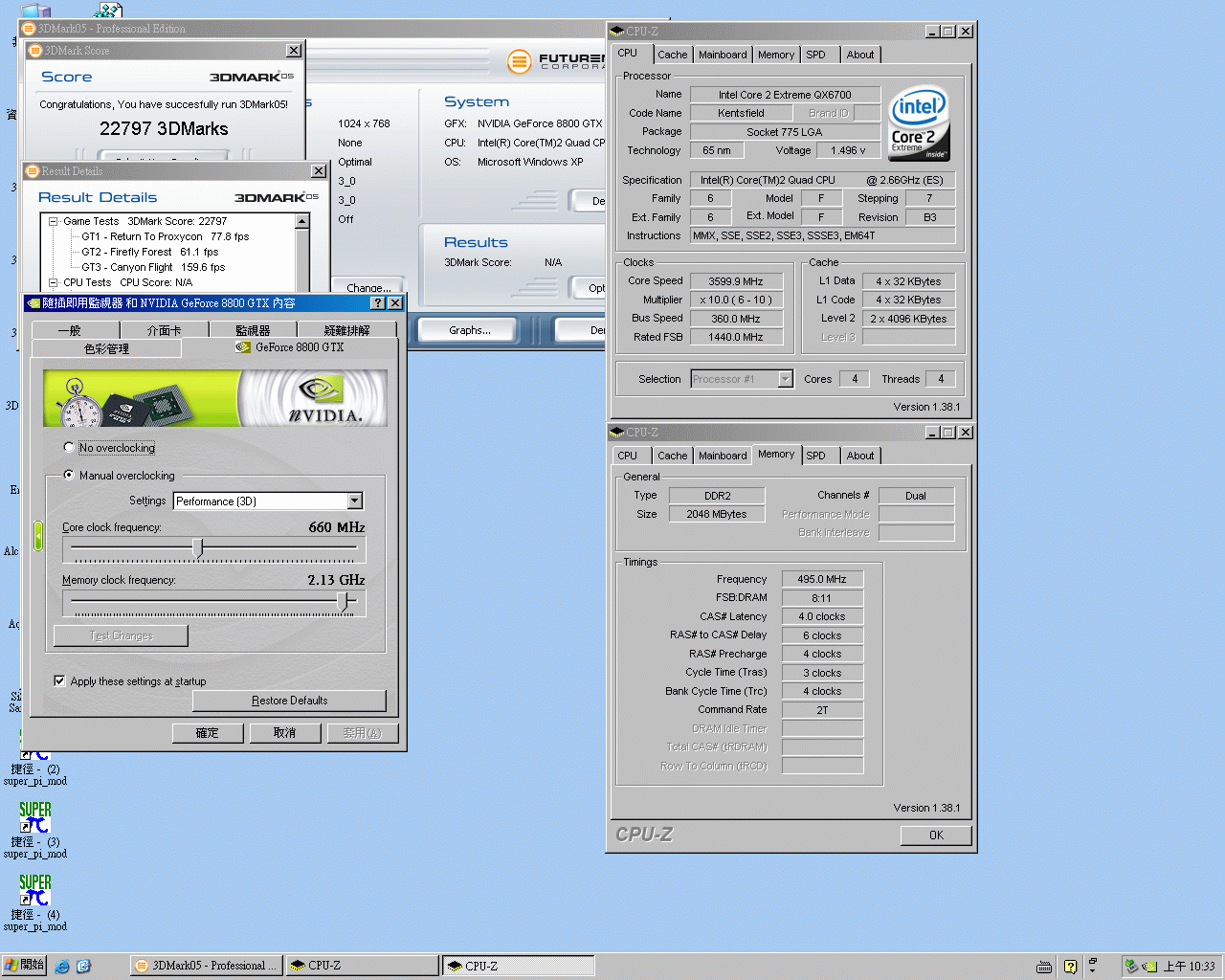Open the About tab in the upper CPU-Z window
The width and height of the screenshot is (1225, 980).
tap(860, 55)
